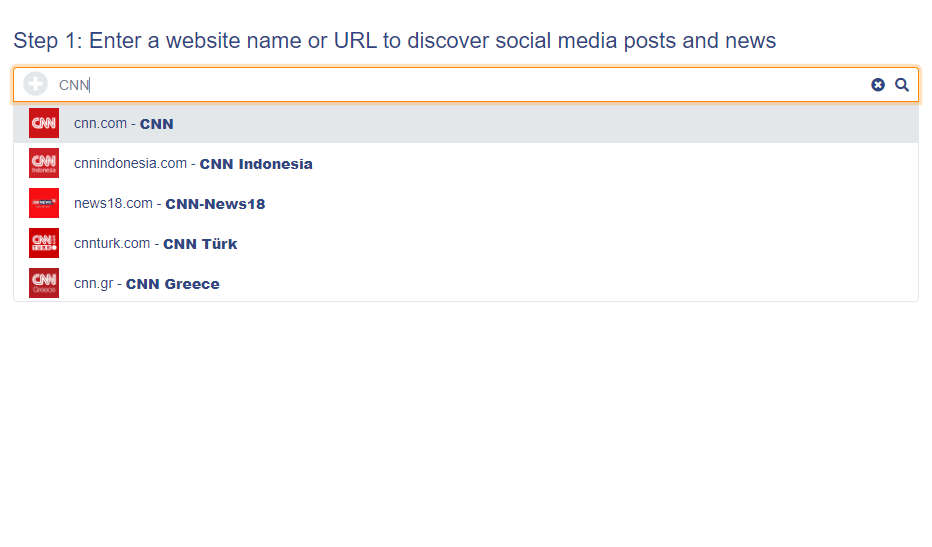Click the Step 1 heading text
The width and height of the screenshot is (932, 547).
[x=395, y=41]
